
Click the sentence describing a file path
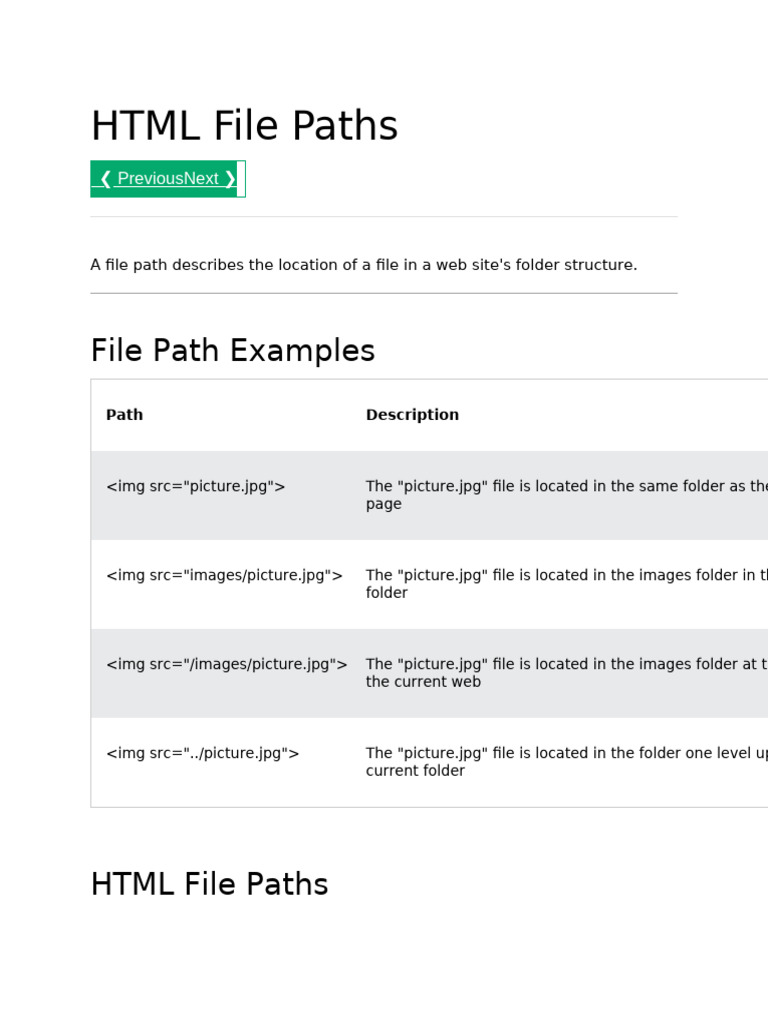coord(363,265)
